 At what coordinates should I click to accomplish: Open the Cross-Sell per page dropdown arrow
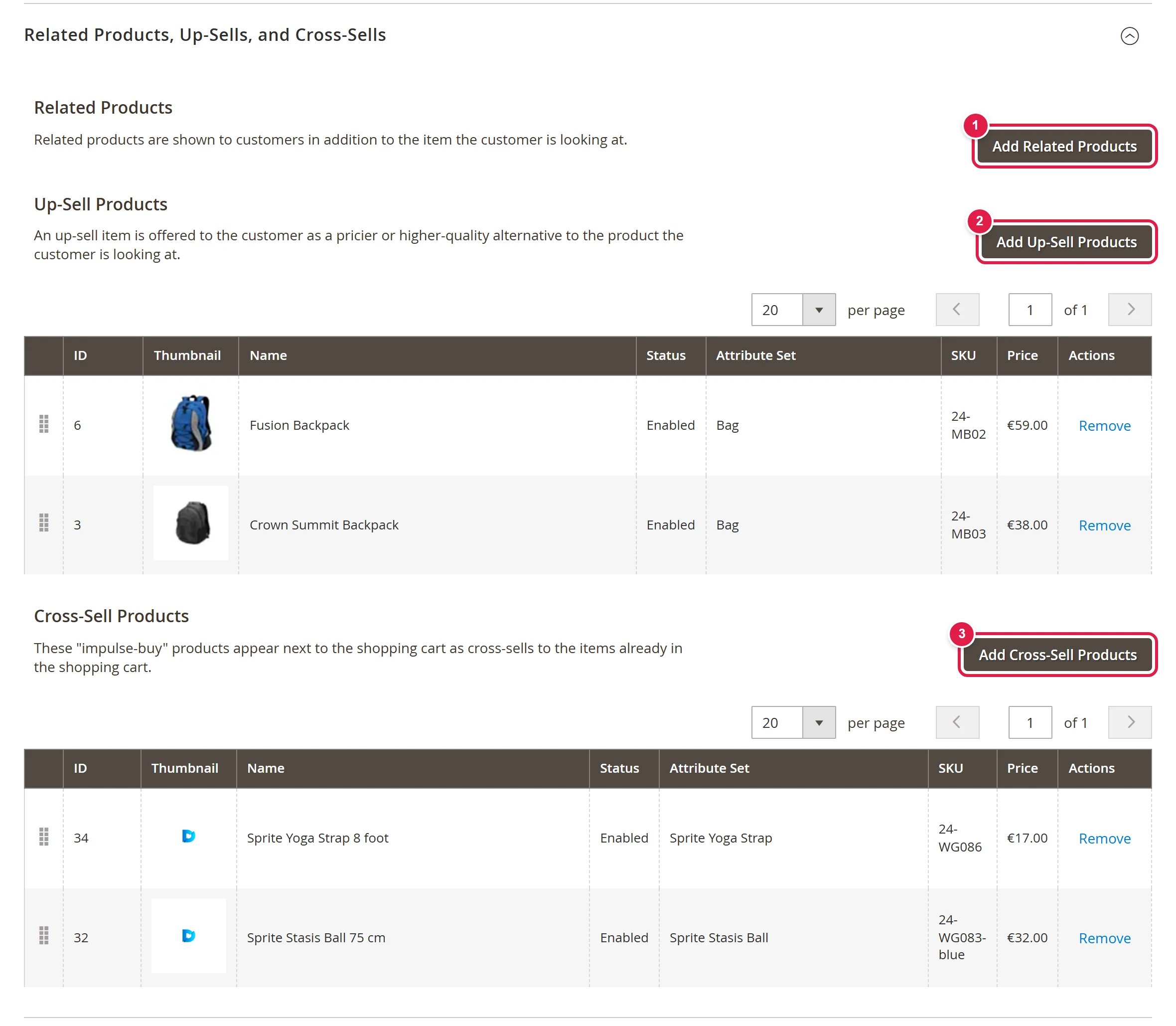(819, 722)
